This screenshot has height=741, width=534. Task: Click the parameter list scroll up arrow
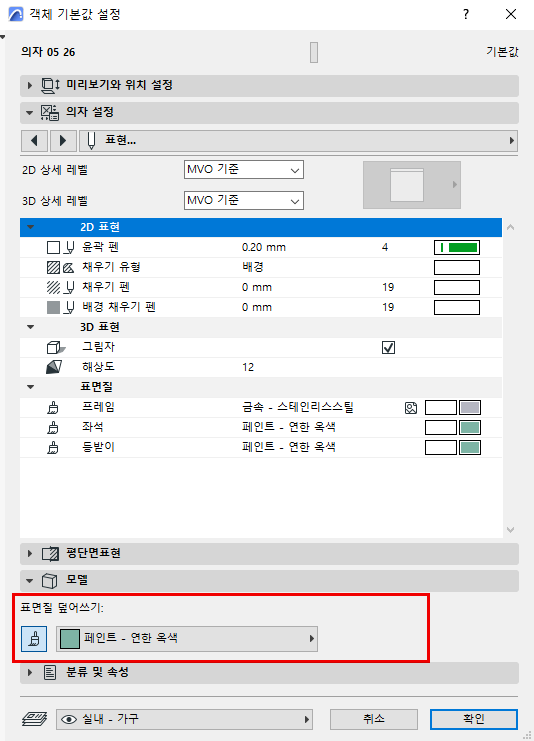(x=510, y=227)
